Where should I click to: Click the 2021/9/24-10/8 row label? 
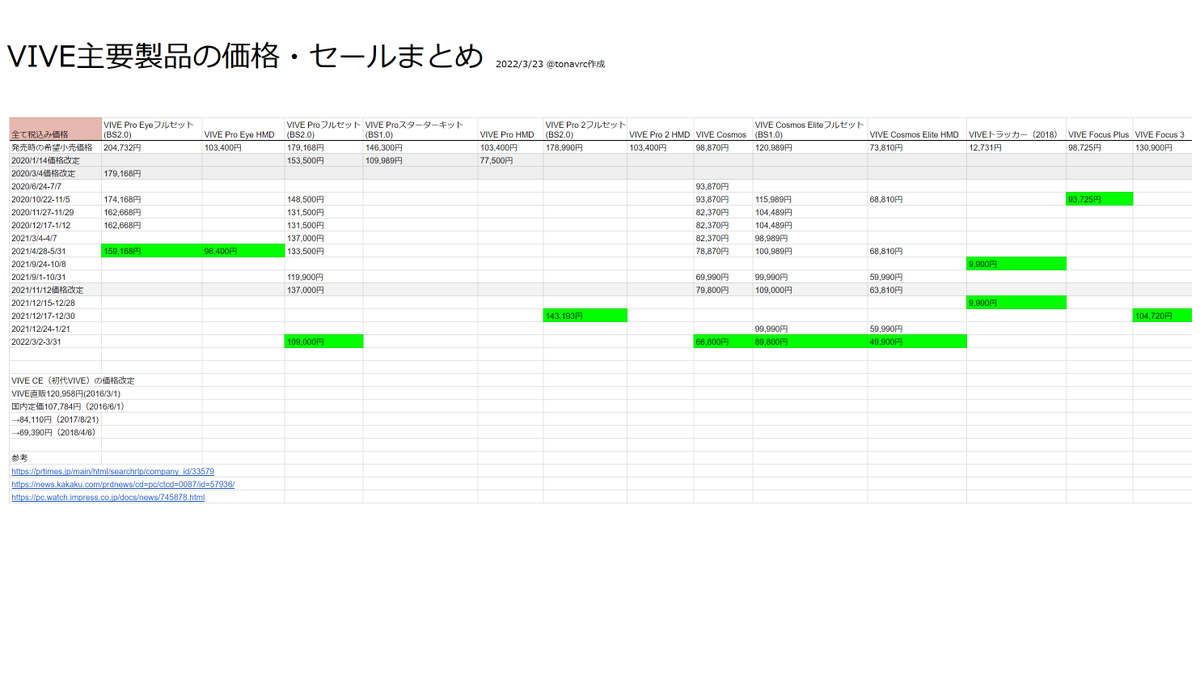[x=56, y=264]
